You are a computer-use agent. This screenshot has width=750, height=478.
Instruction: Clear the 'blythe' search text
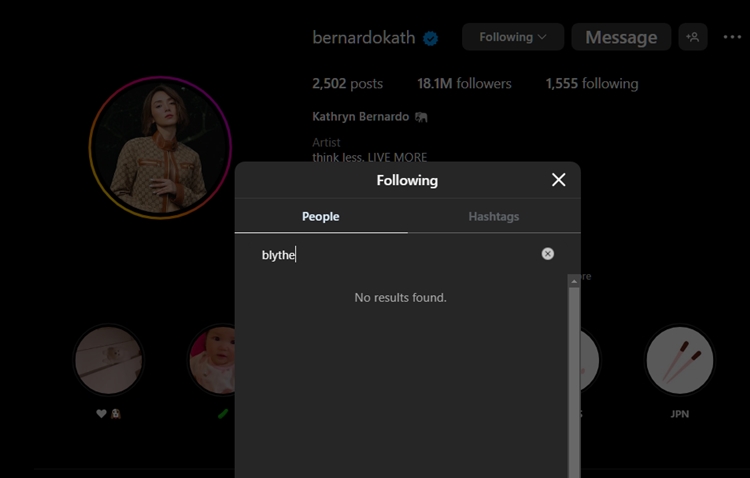pos(548,254)
